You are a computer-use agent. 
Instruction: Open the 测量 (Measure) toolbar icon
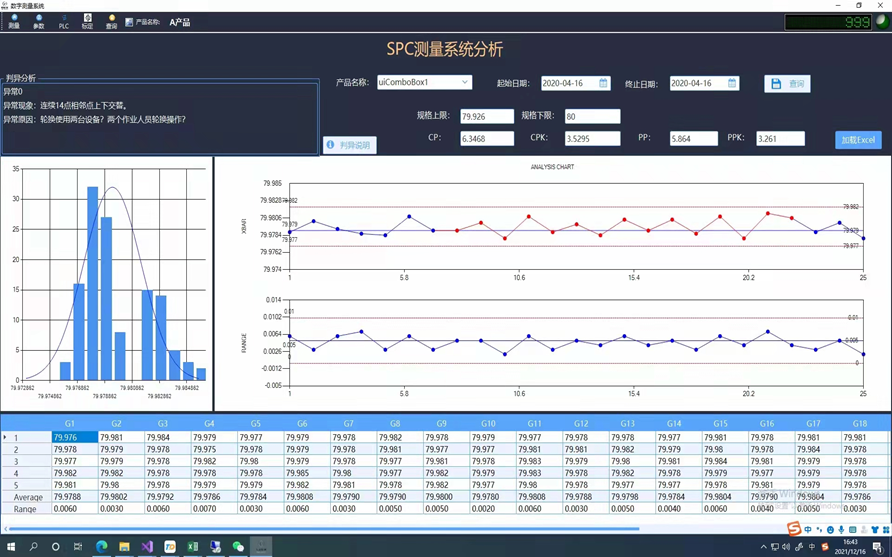coord(14,21)
